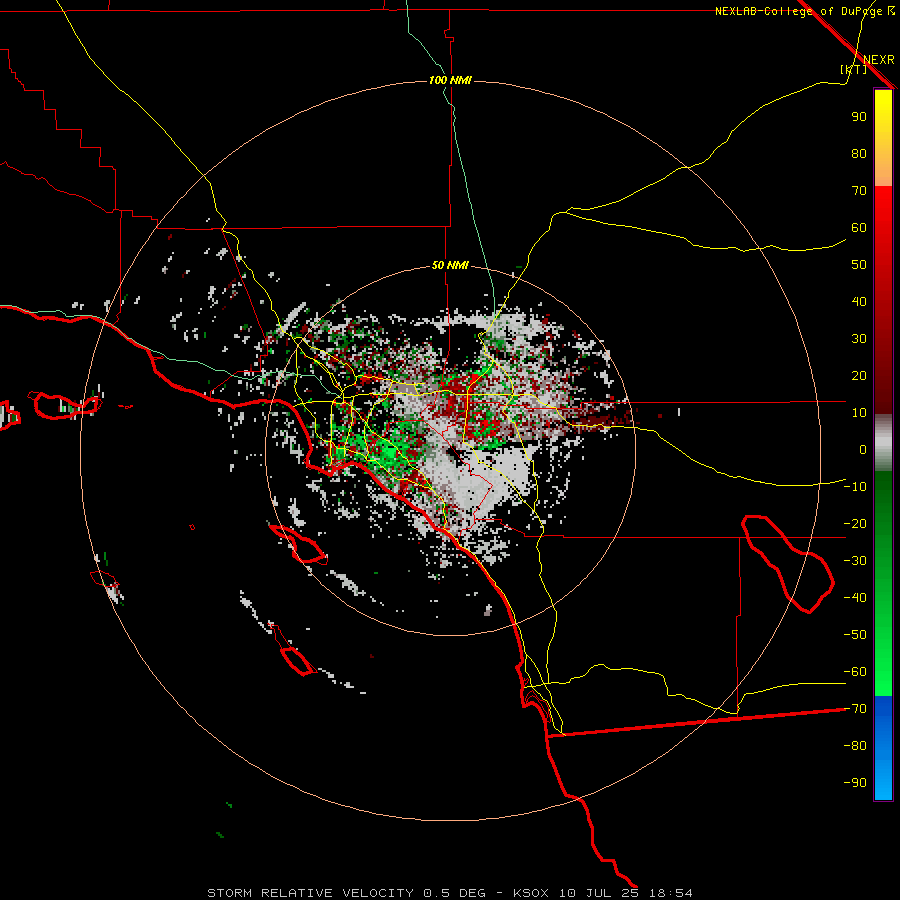This screenshot has height=900, width=900.
Task: Click the positive 60 scale label
Action: click(859, 227)
